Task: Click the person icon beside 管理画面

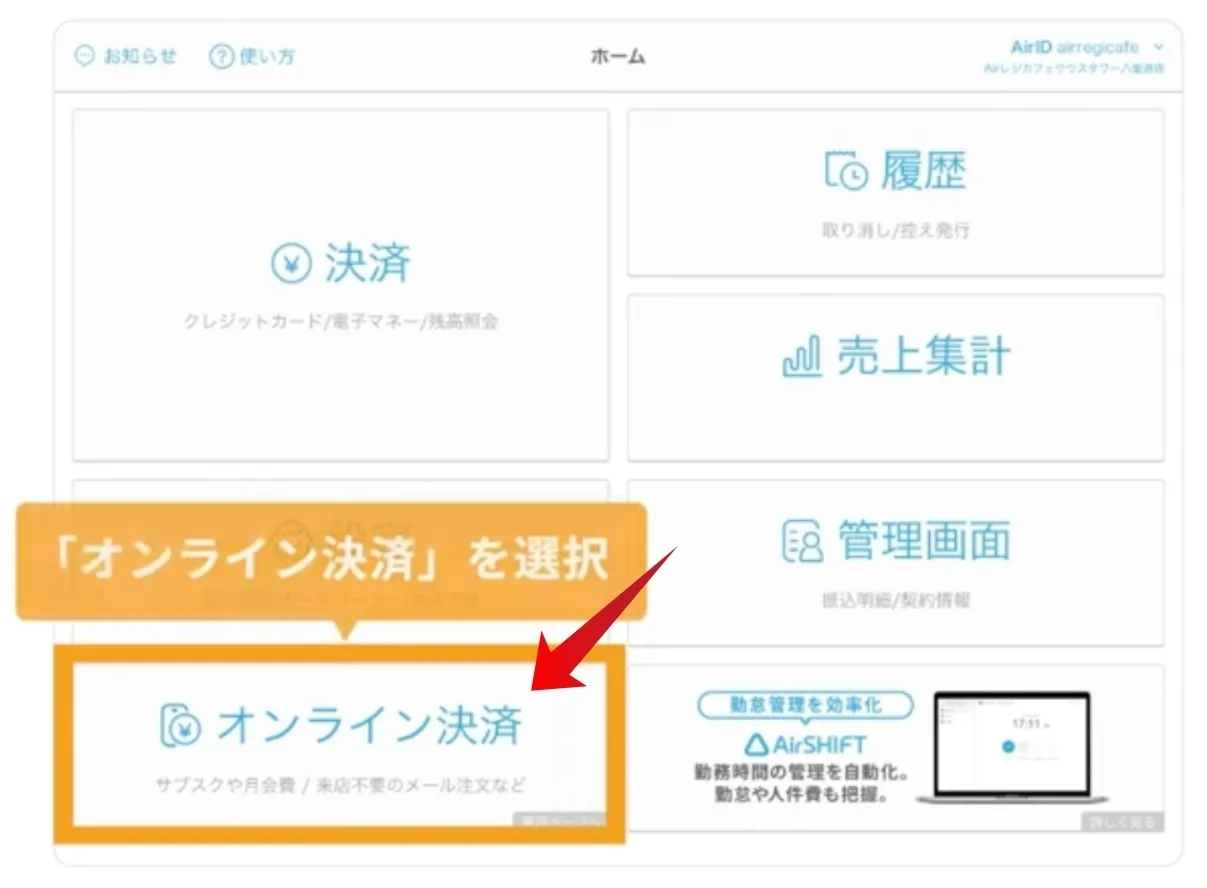Action: coord(803,541)
